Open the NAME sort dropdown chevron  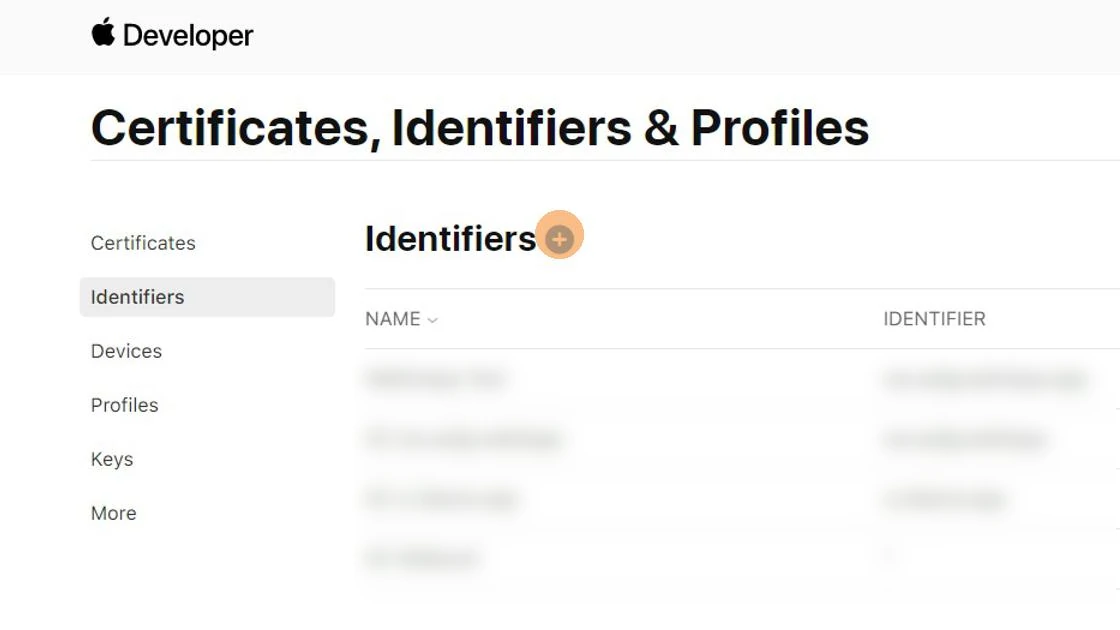click(432, 320)
